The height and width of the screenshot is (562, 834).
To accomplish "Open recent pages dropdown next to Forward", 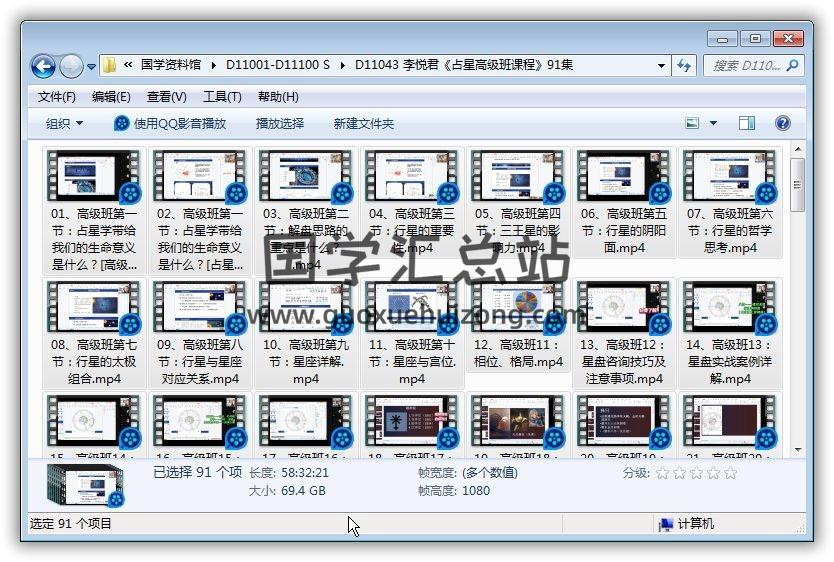I will click(x=92, y=67).
